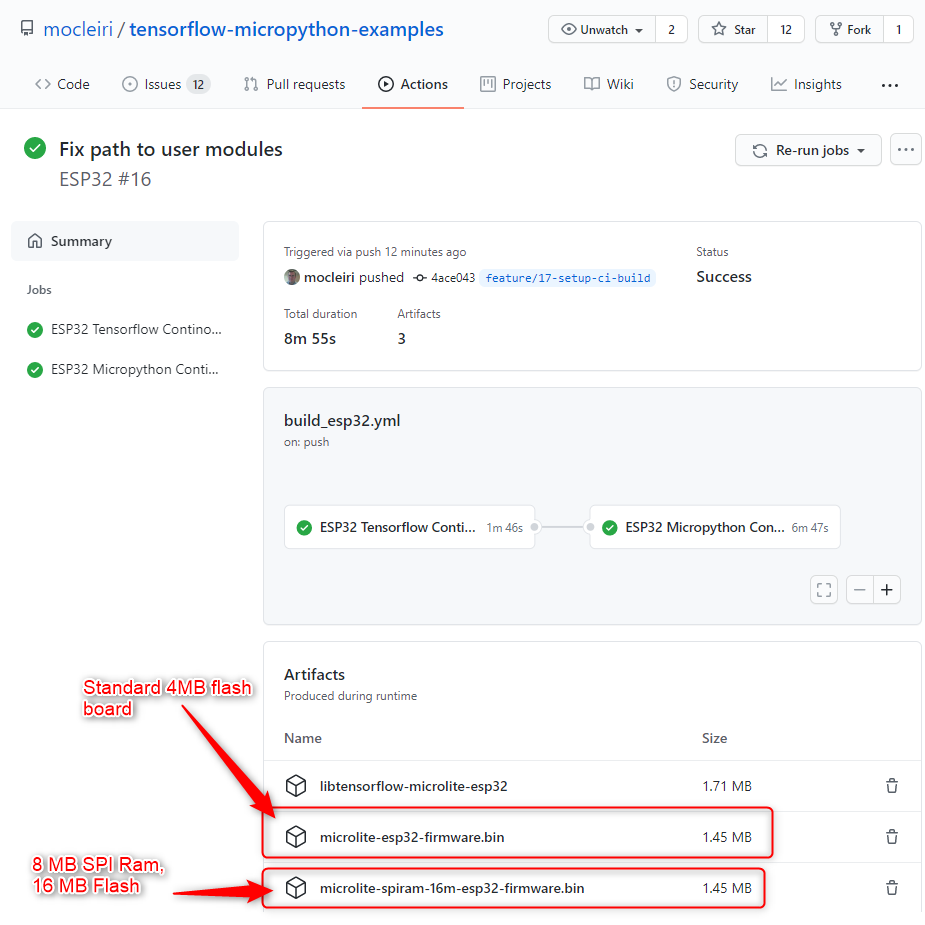Viewport: 925px width, 925px height.
Task: Toggle fullscreen for workflow graph
Action: click(x=824, y=590)
